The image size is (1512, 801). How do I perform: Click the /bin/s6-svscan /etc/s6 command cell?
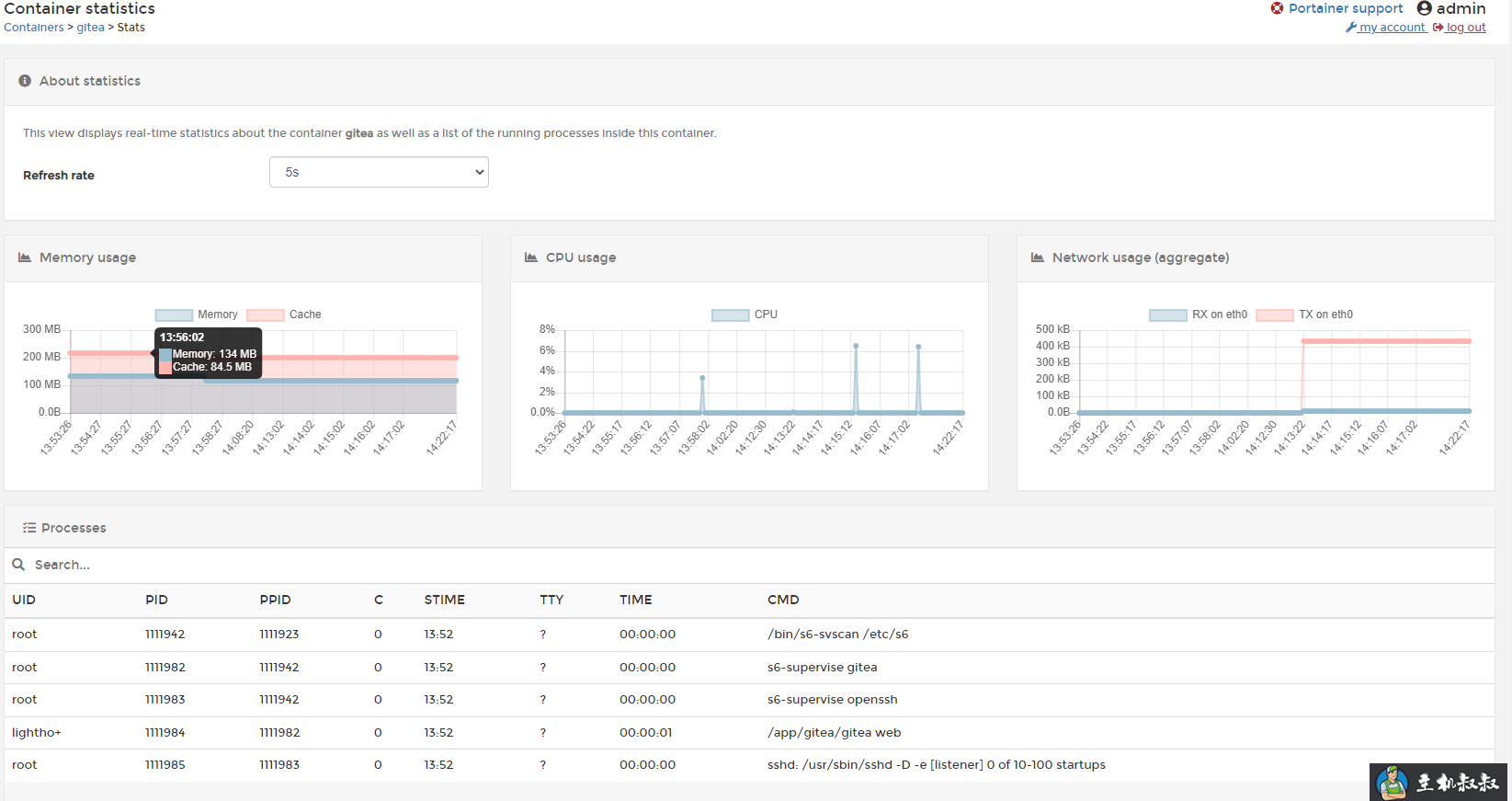tap(837, 635)
